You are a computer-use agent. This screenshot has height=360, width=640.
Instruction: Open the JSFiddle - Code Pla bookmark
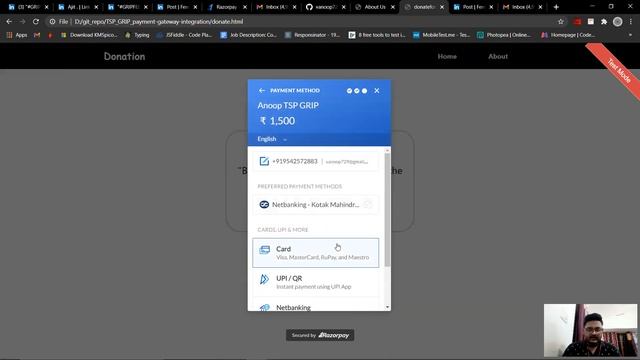pyautogui.click(x=184, y=35)
